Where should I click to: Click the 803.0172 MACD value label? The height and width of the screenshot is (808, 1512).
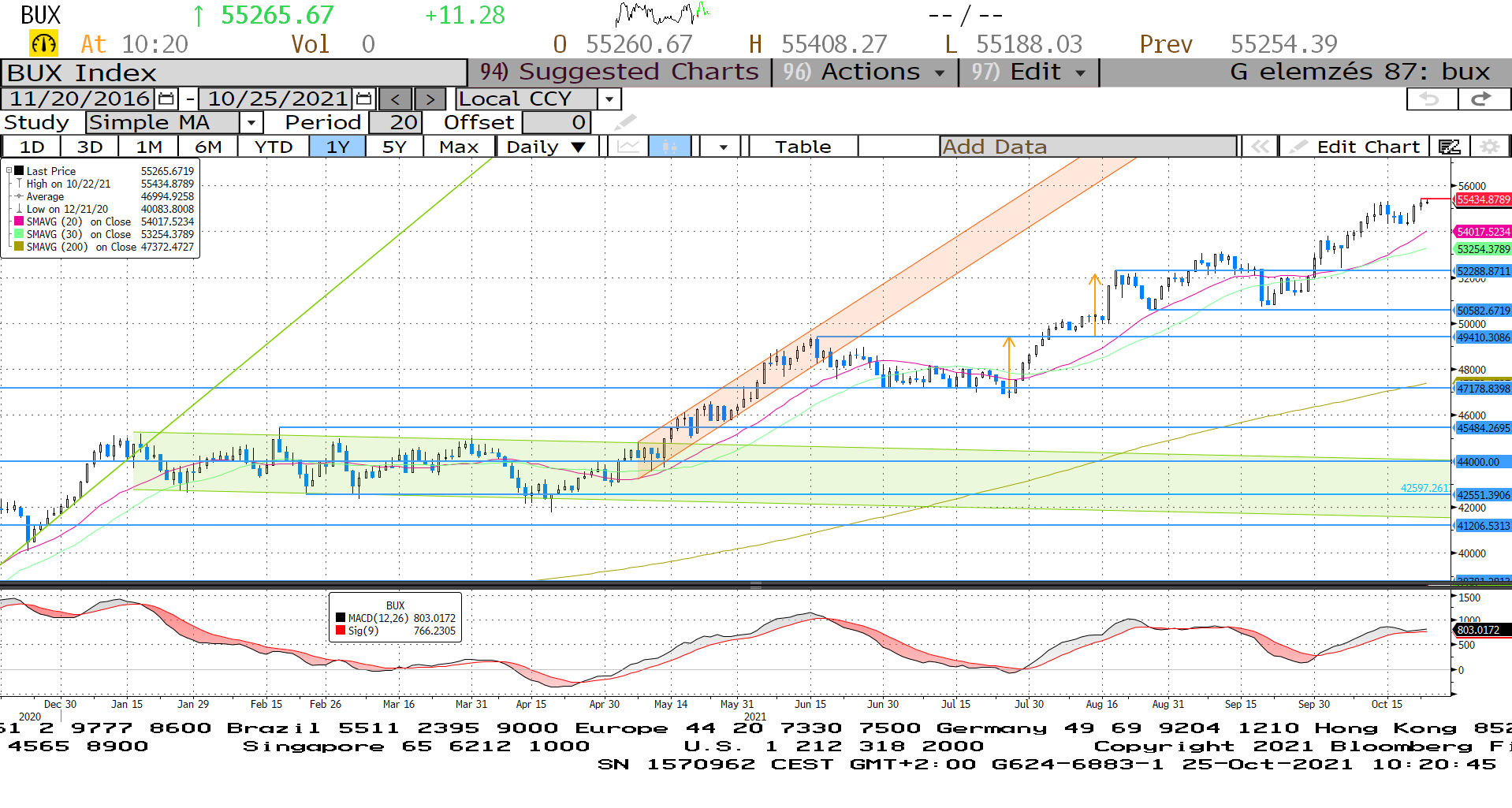coord(1483,630)
